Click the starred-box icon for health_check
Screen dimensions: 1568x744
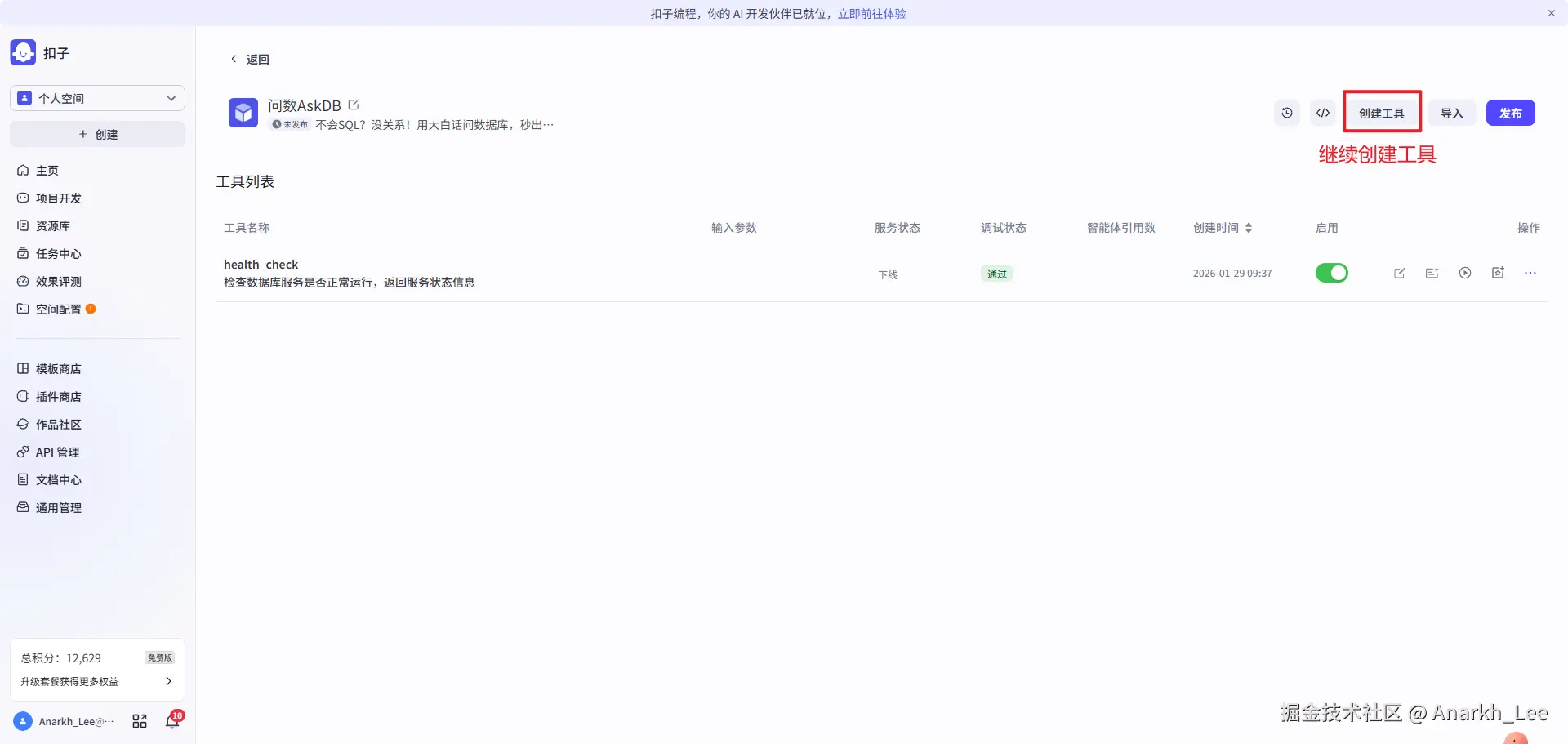[1498, 273]
